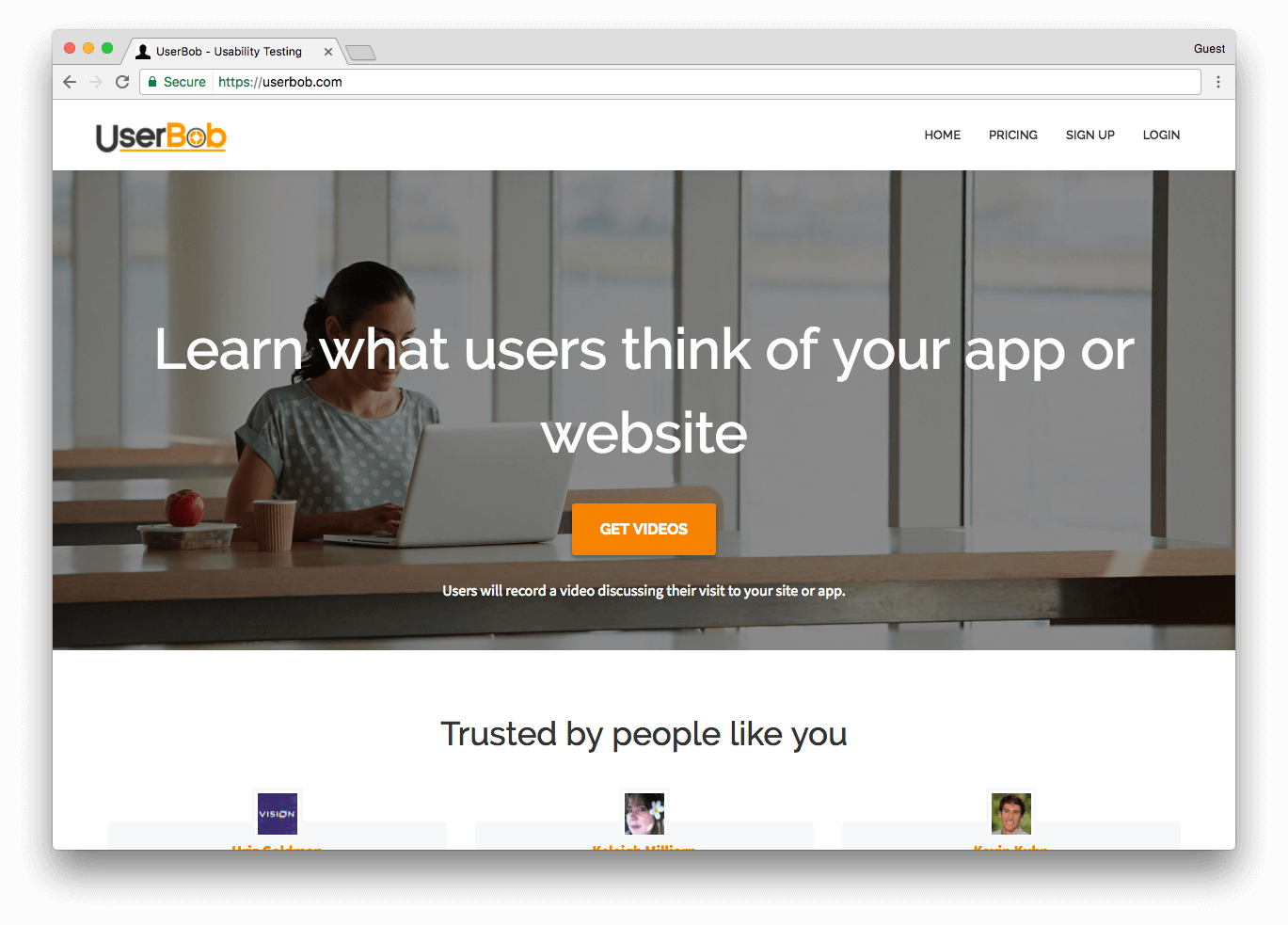
Task: Click the address bar showing userbob.com
Action: pos(670,82)
